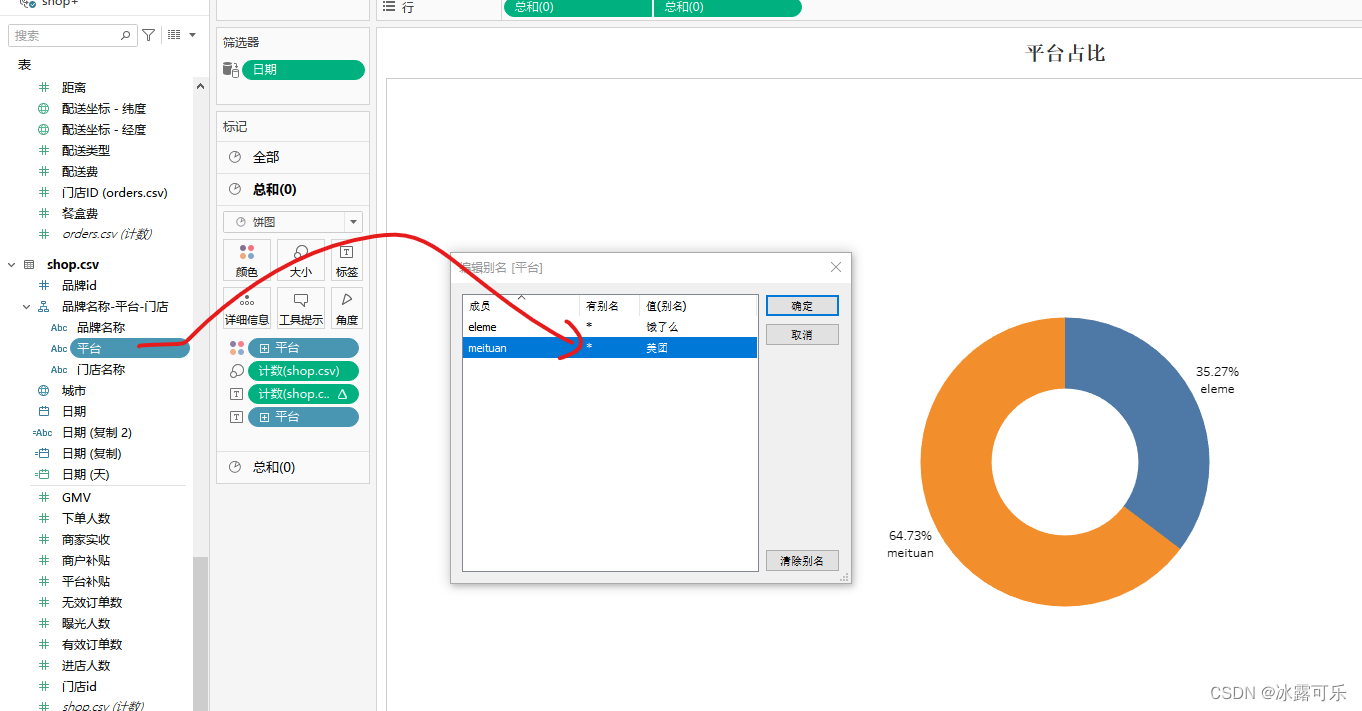1362x711 pixels.
Task: Select the bold 总和(0) marks tab
Action: coord(293,189)
